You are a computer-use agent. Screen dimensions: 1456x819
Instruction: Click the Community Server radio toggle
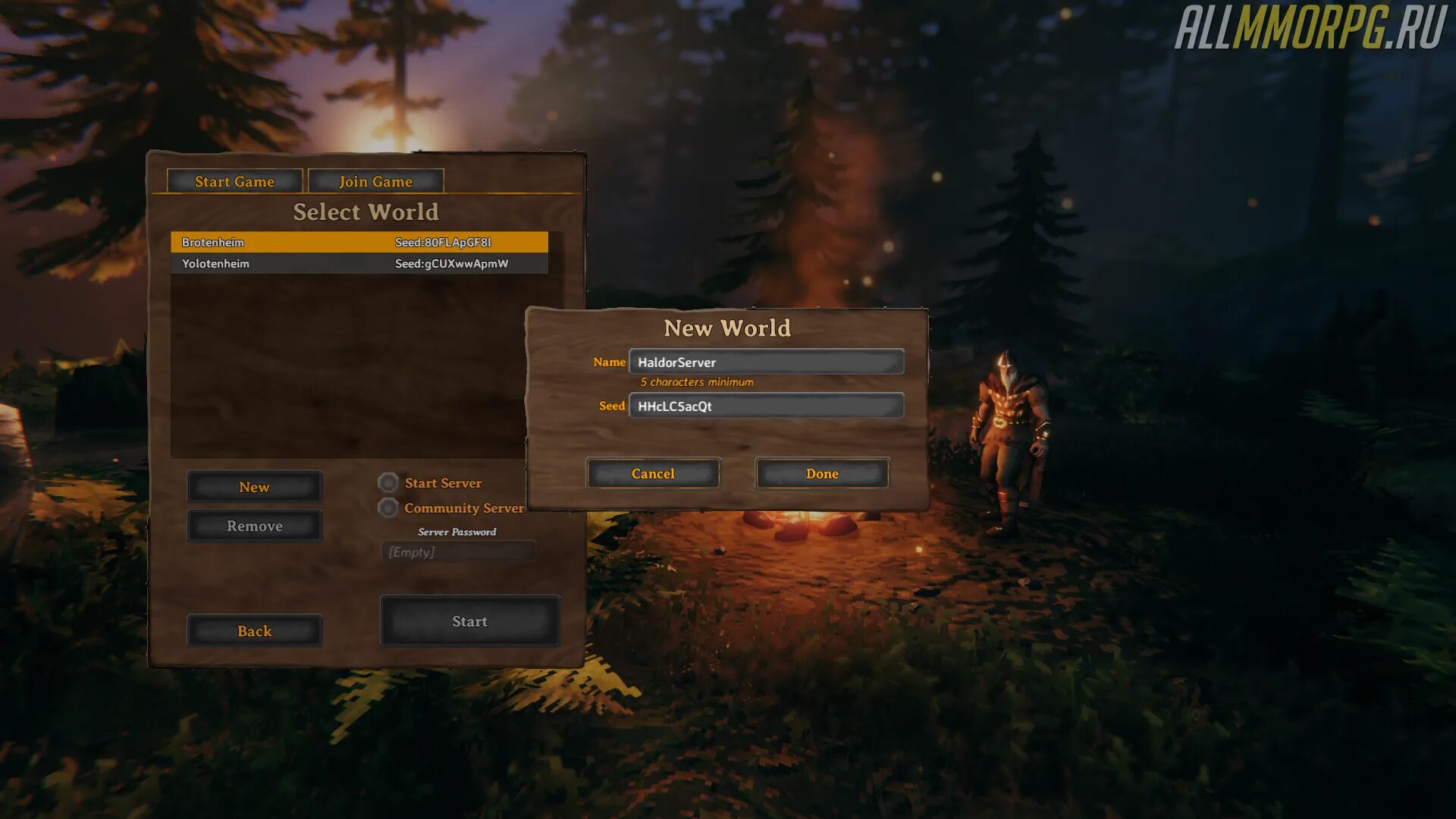[386, 508]
